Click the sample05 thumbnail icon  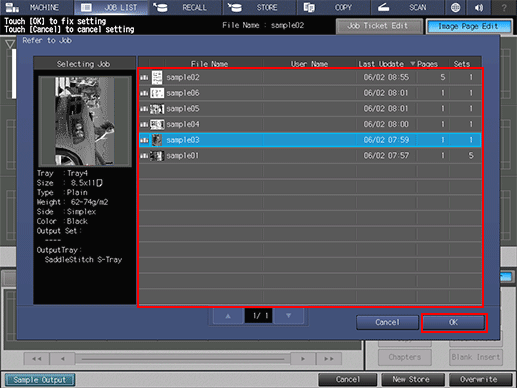coord(157,109)
